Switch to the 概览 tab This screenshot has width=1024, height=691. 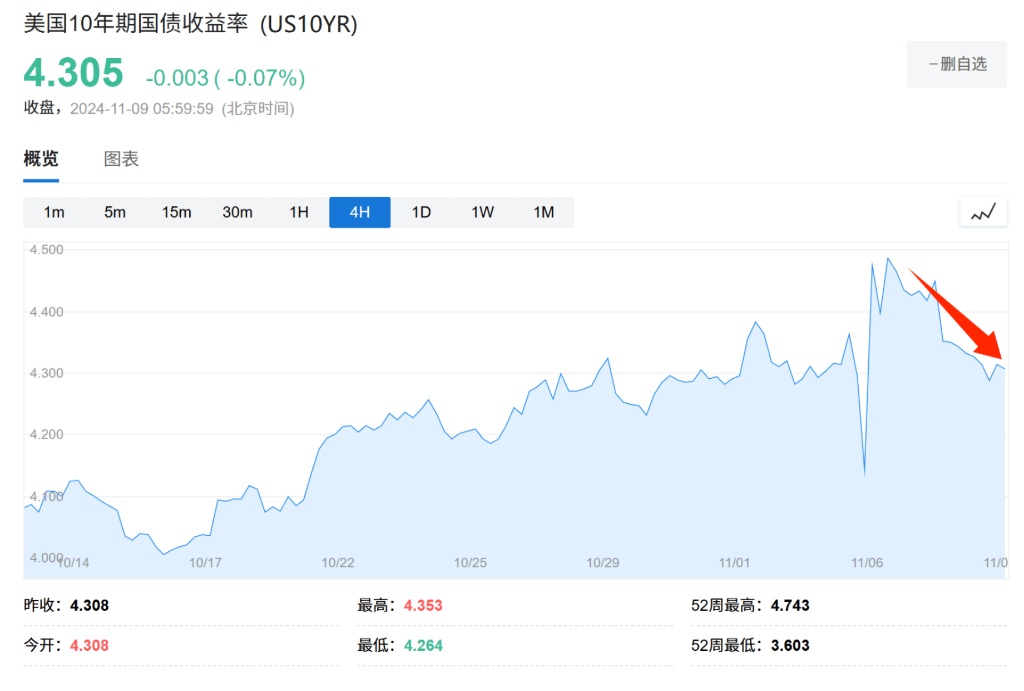tap(41, 159)
